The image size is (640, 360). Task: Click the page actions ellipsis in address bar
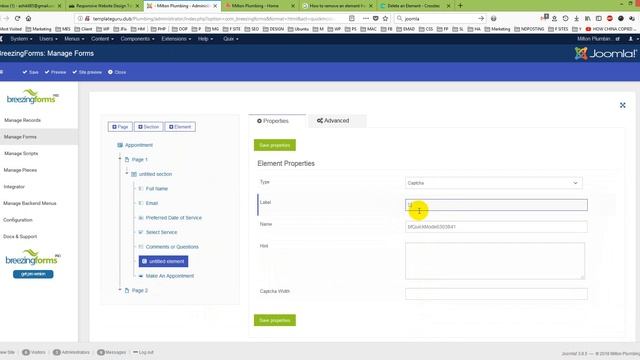[365, 18]
